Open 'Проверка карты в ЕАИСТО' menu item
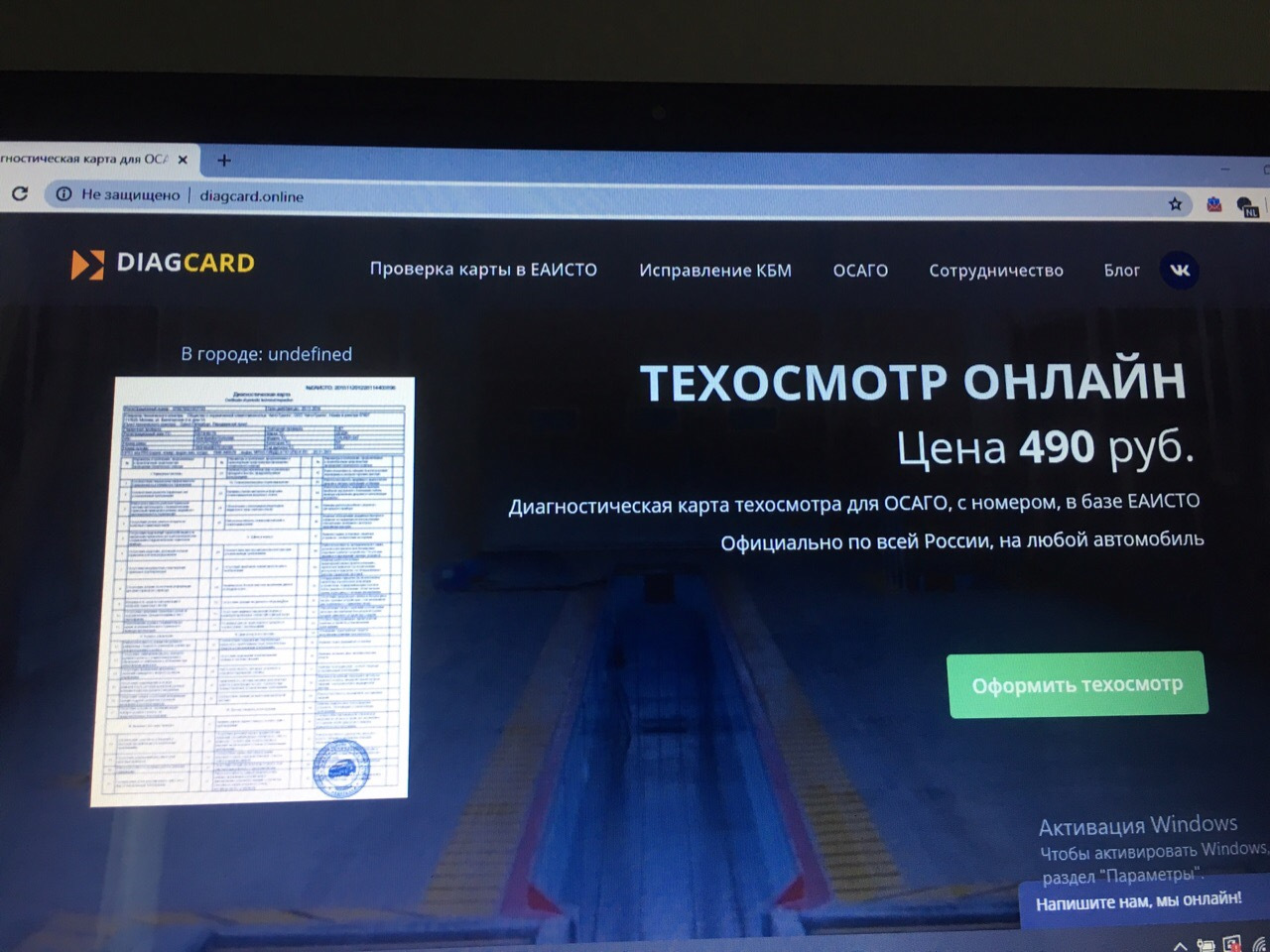Viewport: 1270px width, 952px height. click(483, 269)
